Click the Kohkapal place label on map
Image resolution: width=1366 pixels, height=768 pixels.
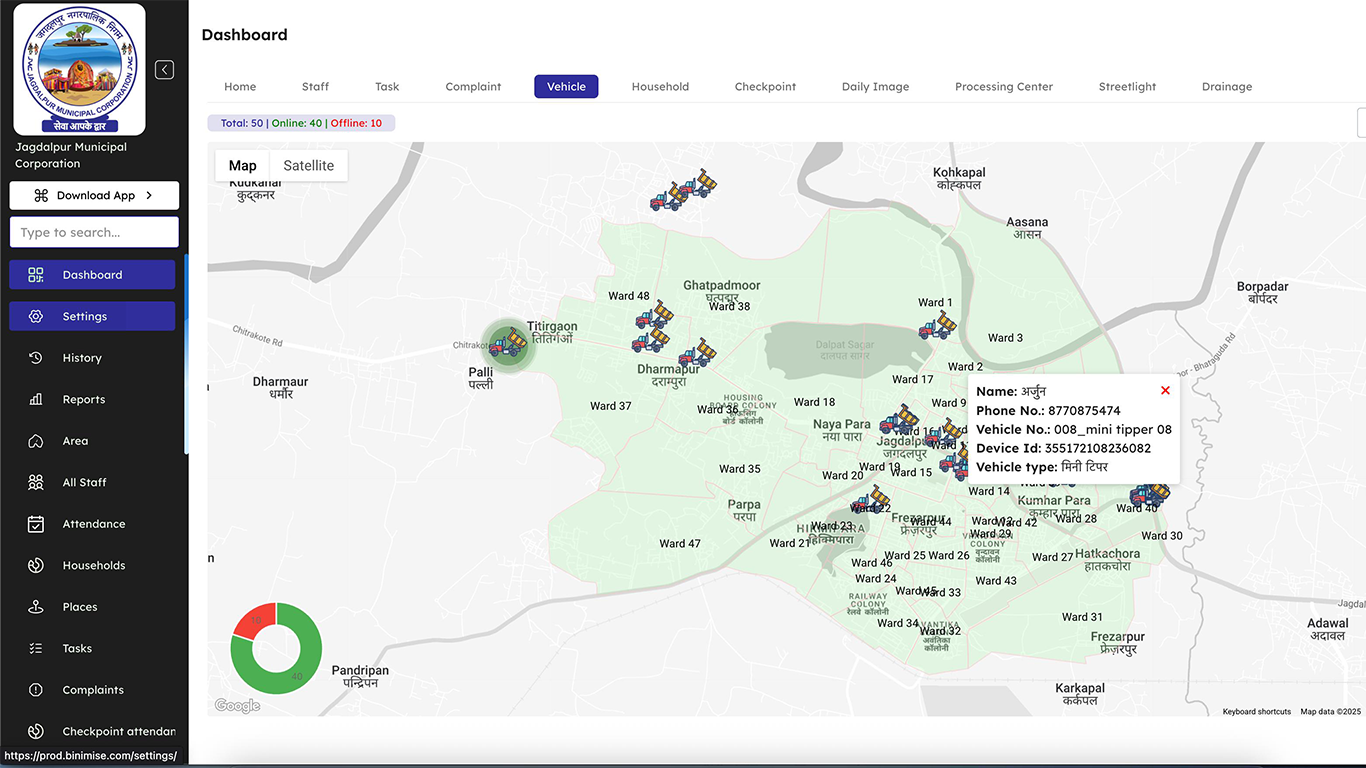(x=959, y=179)
